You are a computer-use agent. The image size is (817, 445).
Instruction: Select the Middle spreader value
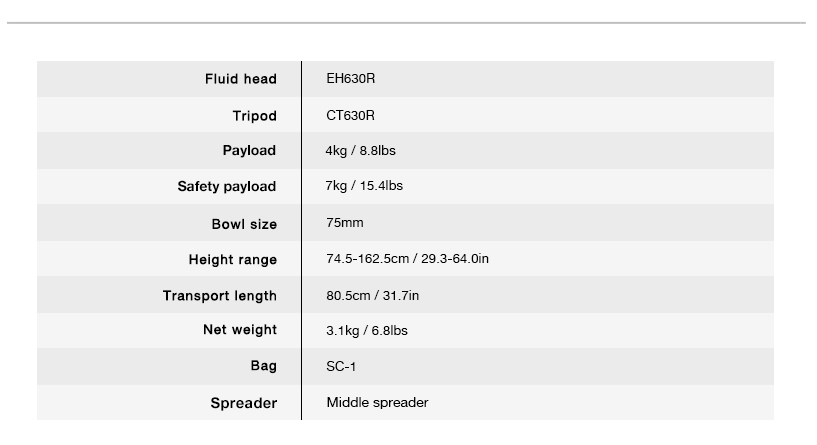(377, 402)
